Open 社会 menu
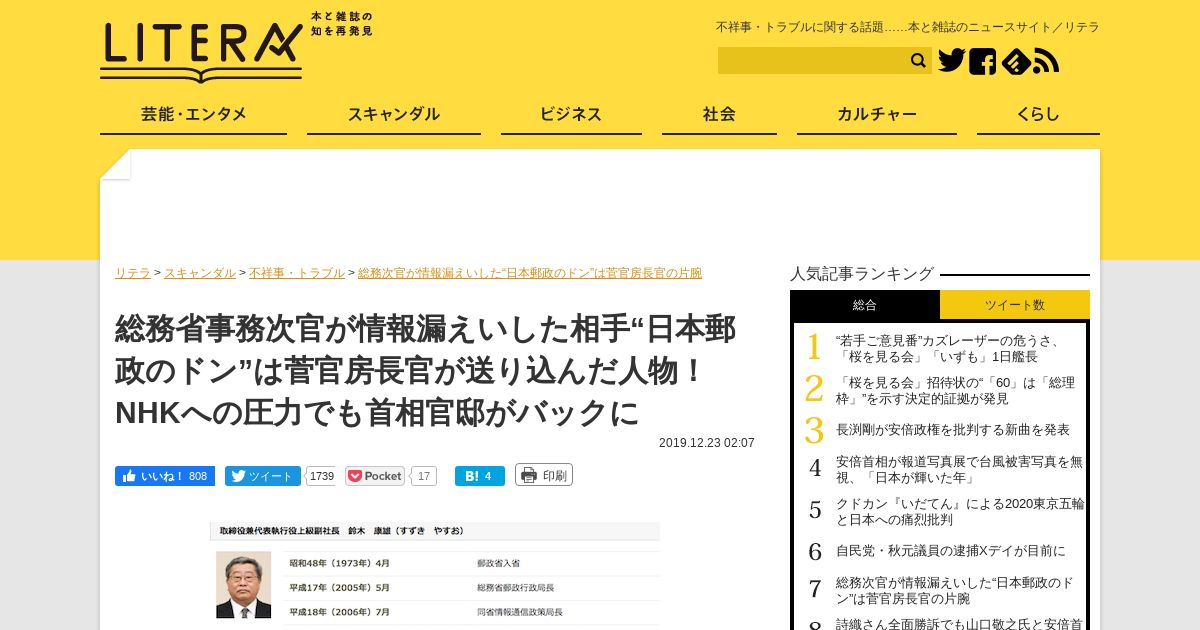 click(x=719, y=114)
